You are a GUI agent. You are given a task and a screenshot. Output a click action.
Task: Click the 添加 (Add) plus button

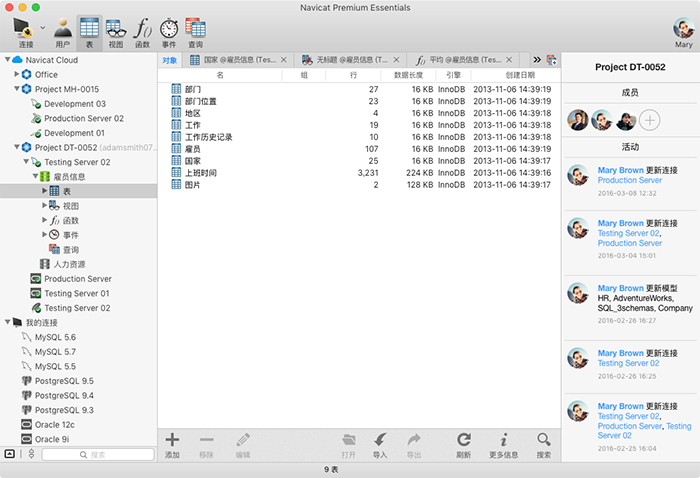pyautogui.click(x=172, y=445)
